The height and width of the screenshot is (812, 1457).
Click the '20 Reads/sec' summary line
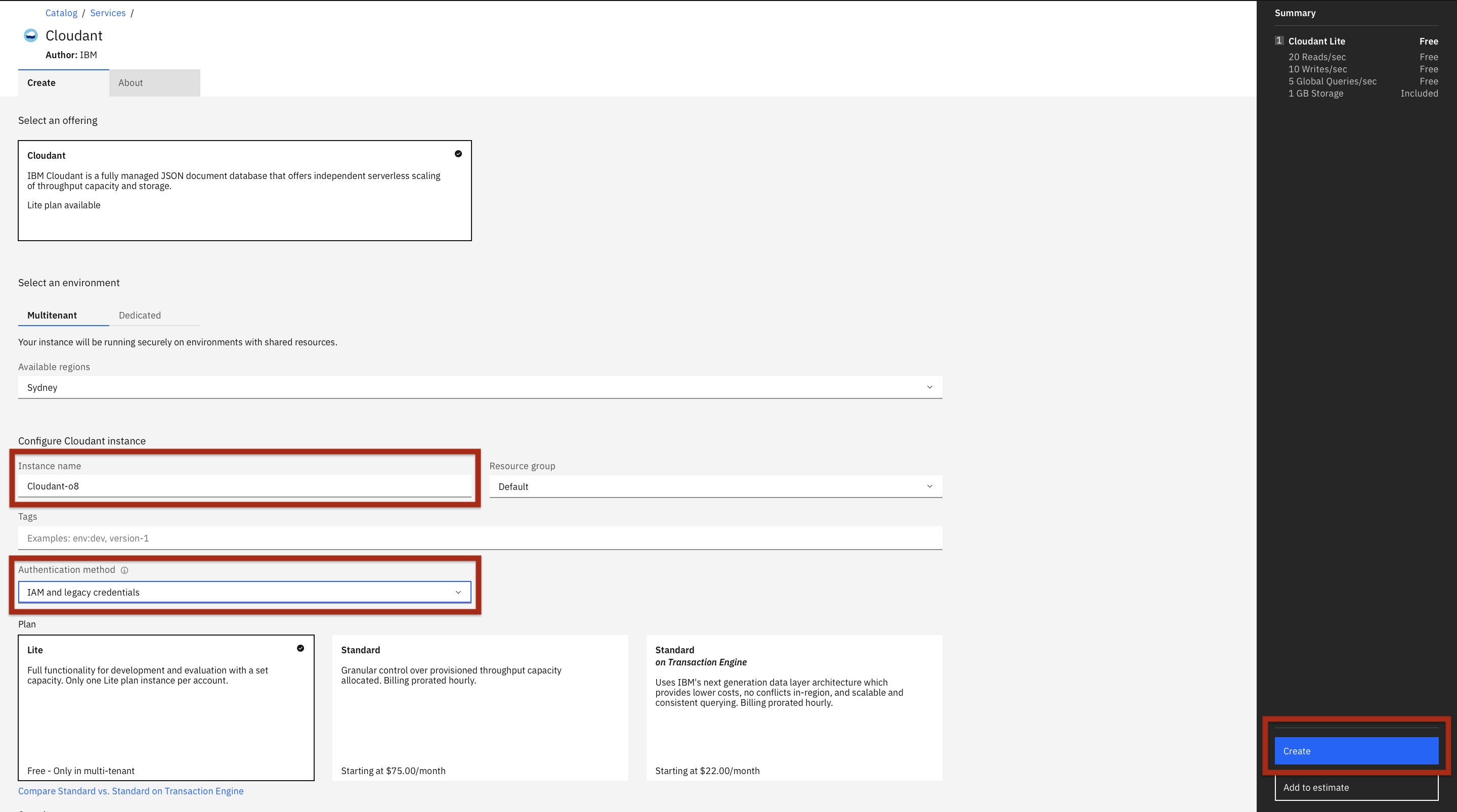point(1317,57)
